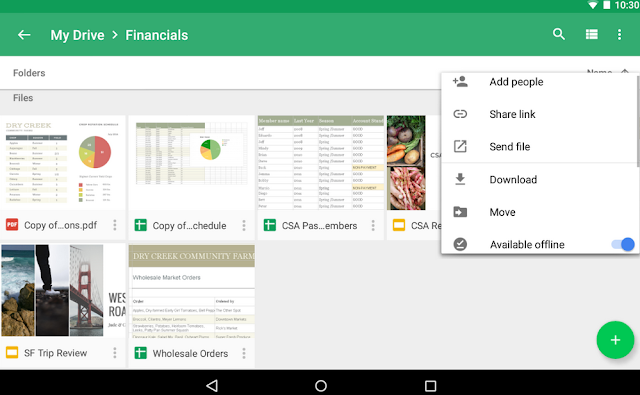Tap the Financials breadcrumb title
Viewport: 640px width, 395px height.
tap(156, 35)
